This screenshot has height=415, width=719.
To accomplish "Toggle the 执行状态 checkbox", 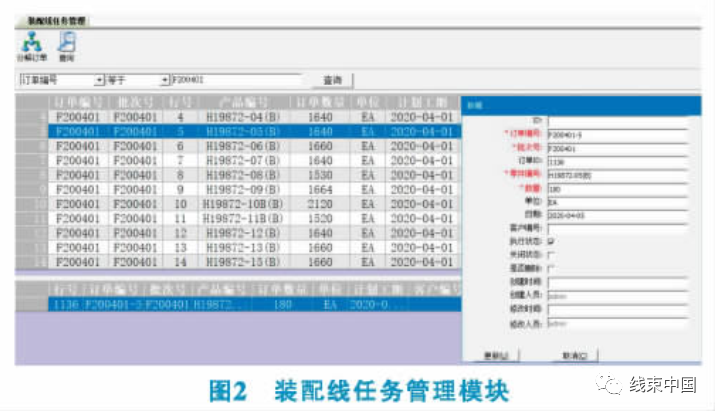I will [551, 241].
